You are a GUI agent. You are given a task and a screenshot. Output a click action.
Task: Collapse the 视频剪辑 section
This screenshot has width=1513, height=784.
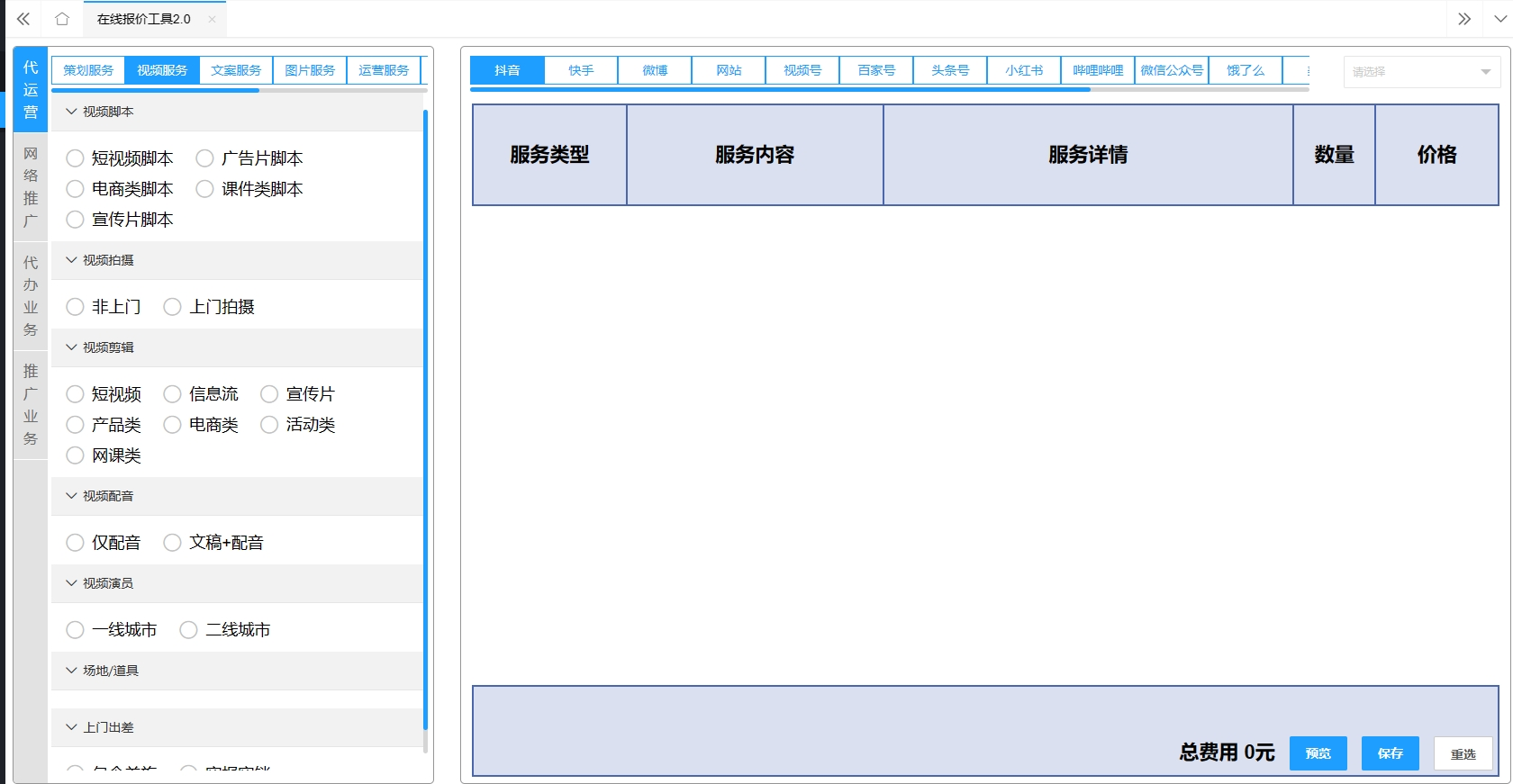[72, 347]
